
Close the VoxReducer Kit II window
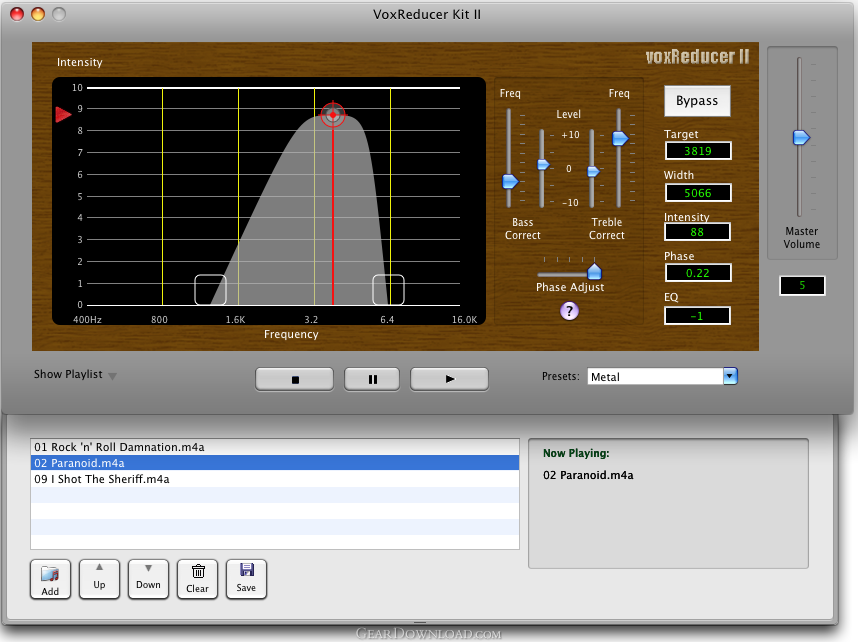[17, 14]
